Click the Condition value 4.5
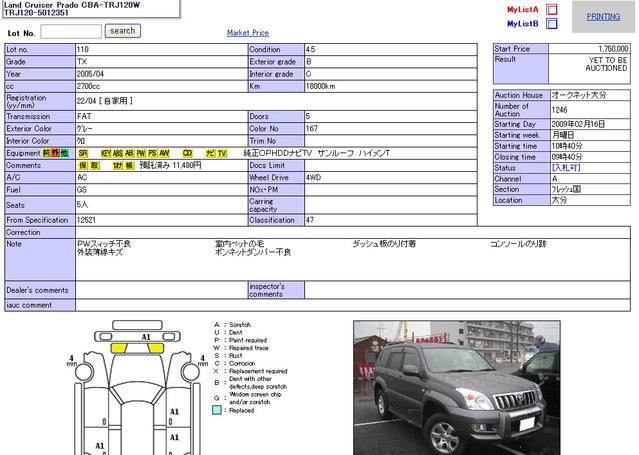The image size is (639, 455). pos(311,49)
